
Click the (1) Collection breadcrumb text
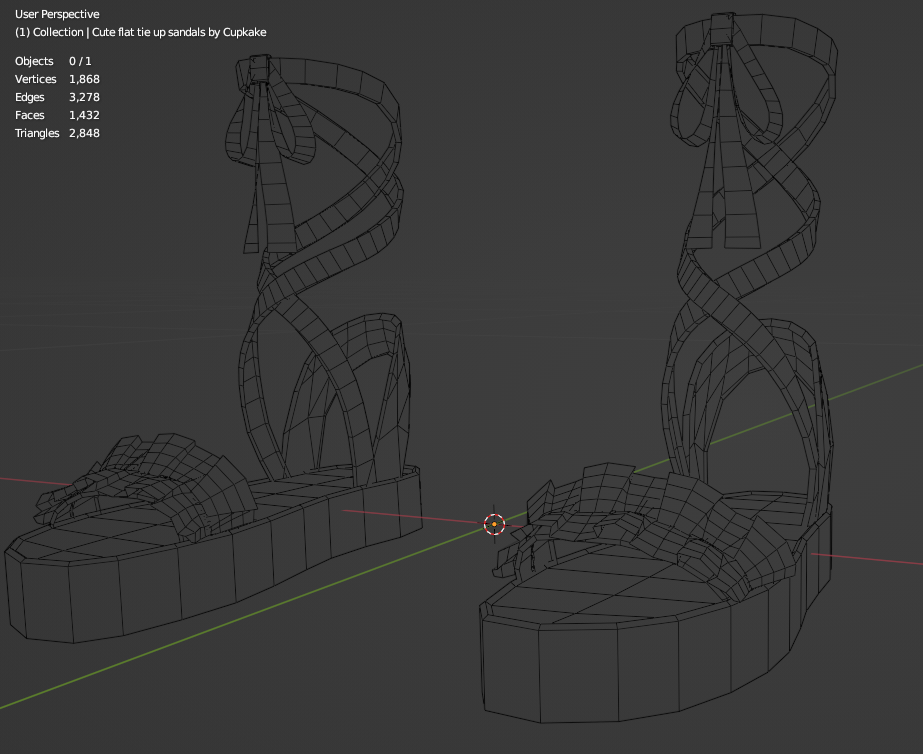click(x=51, y=32)
